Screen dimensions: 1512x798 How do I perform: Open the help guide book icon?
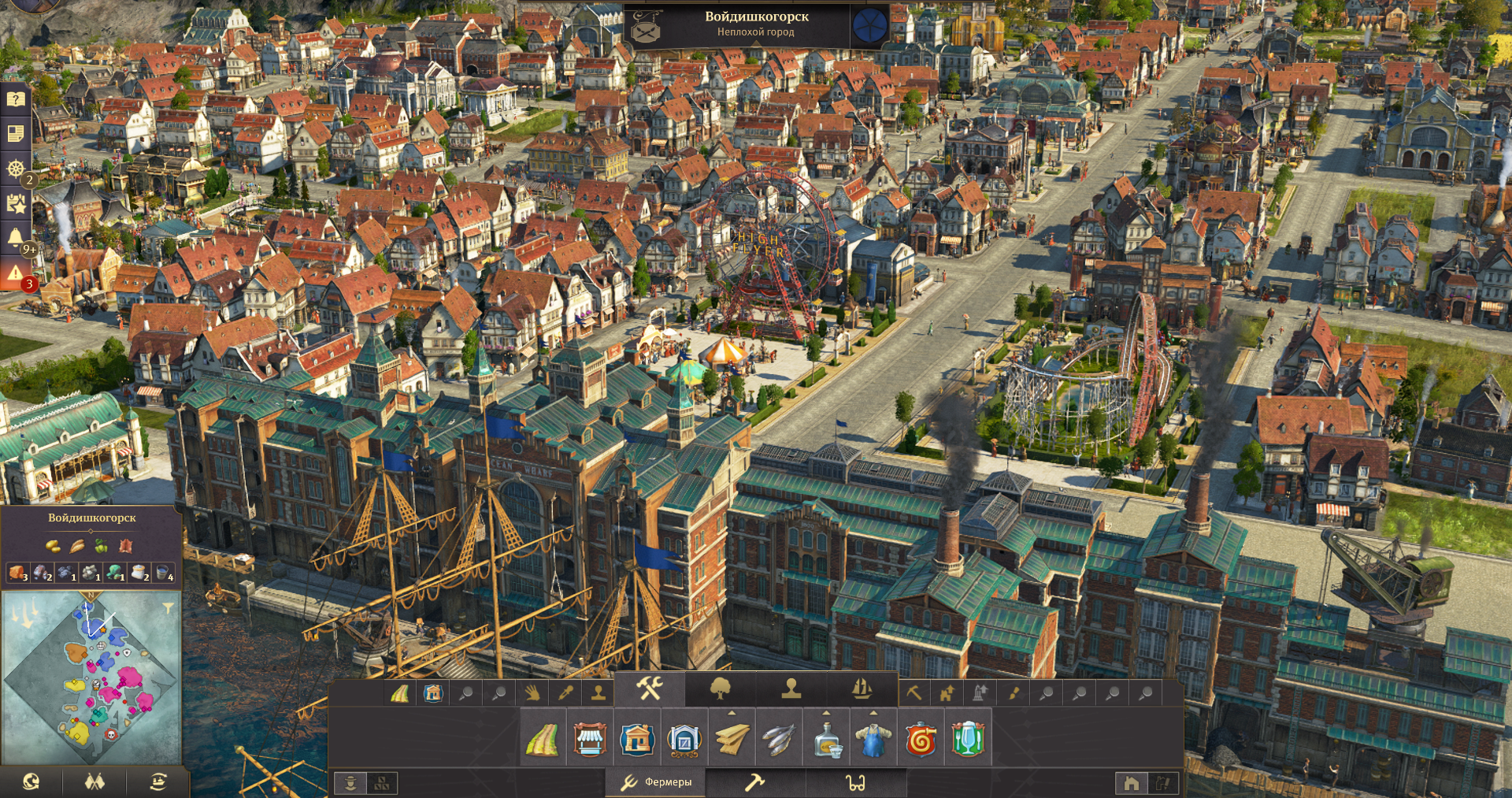pos(16,99)
